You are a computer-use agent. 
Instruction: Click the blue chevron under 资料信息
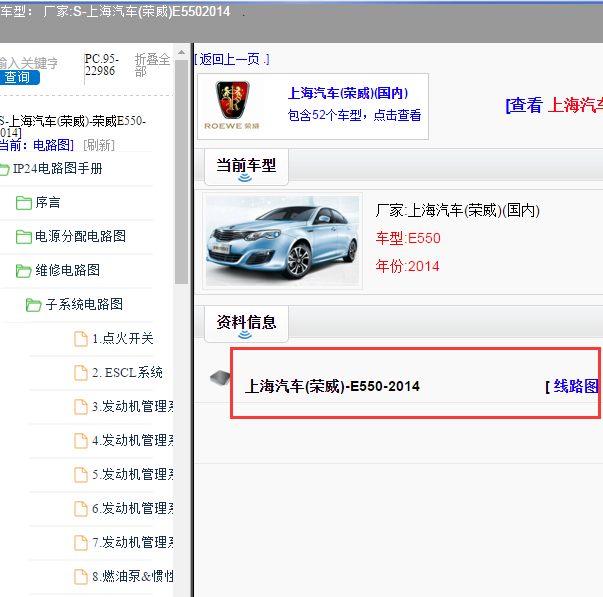245,335
